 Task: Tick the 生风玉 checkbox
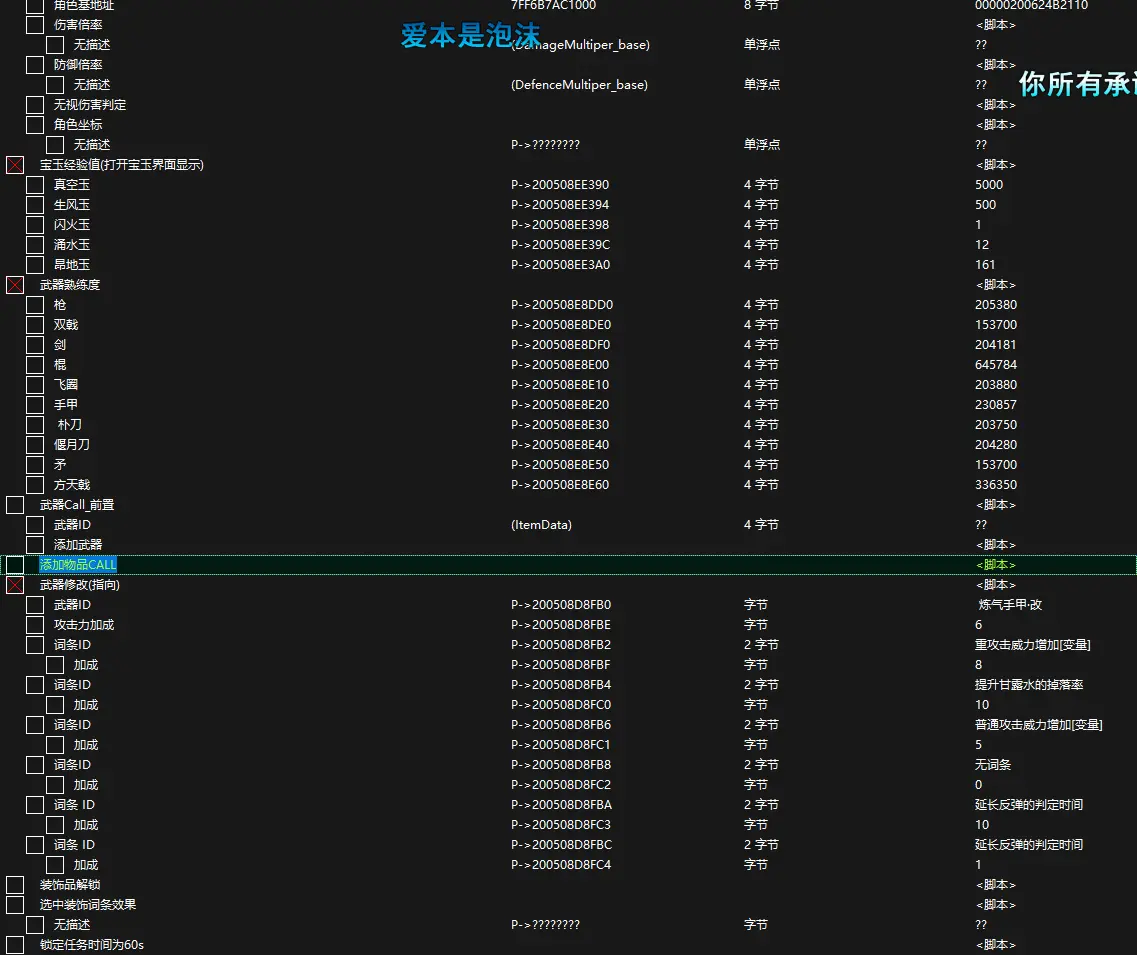point(35,204)
